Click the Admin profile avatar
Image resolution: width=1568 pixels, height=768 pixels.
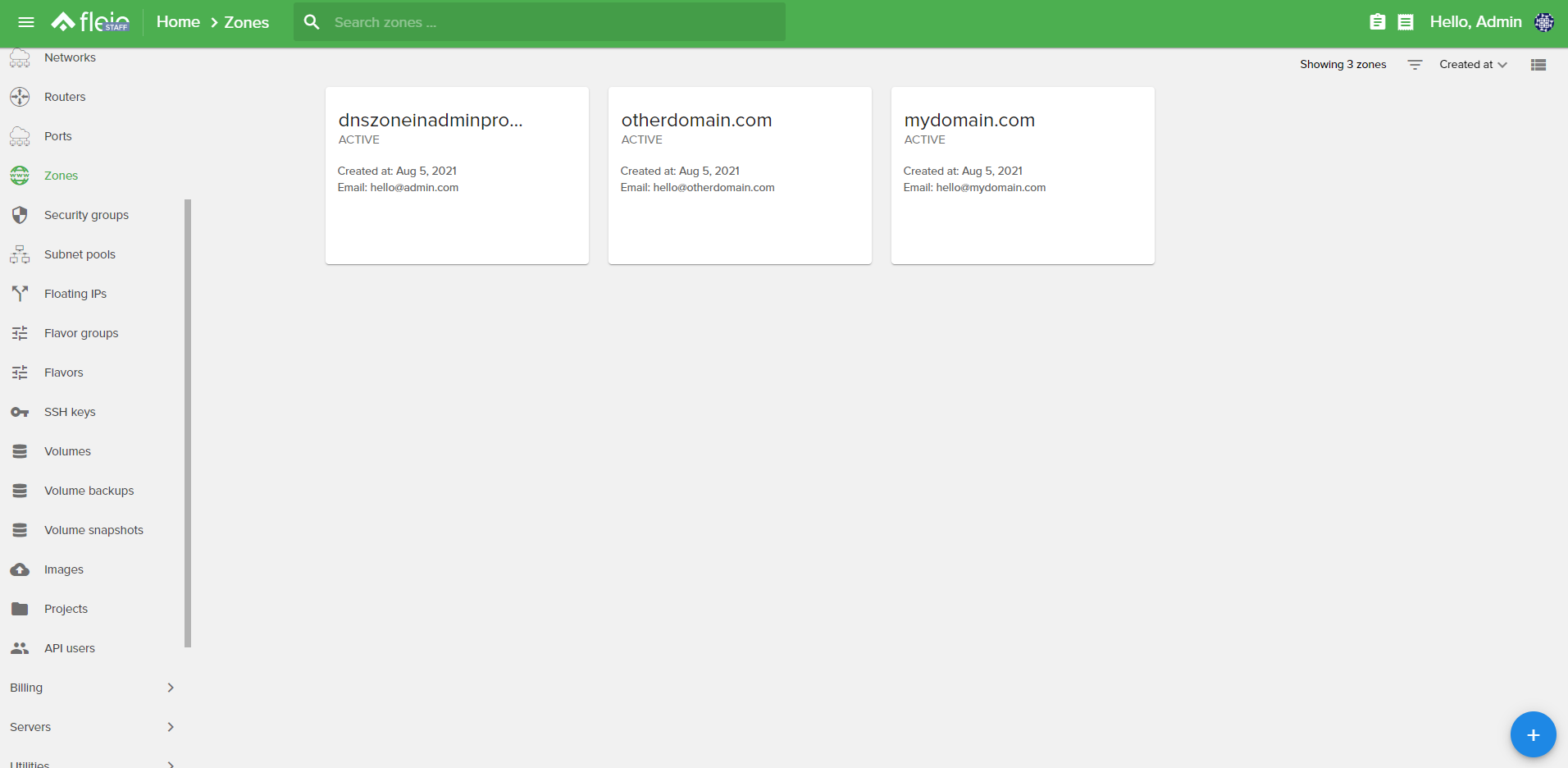1544,22
